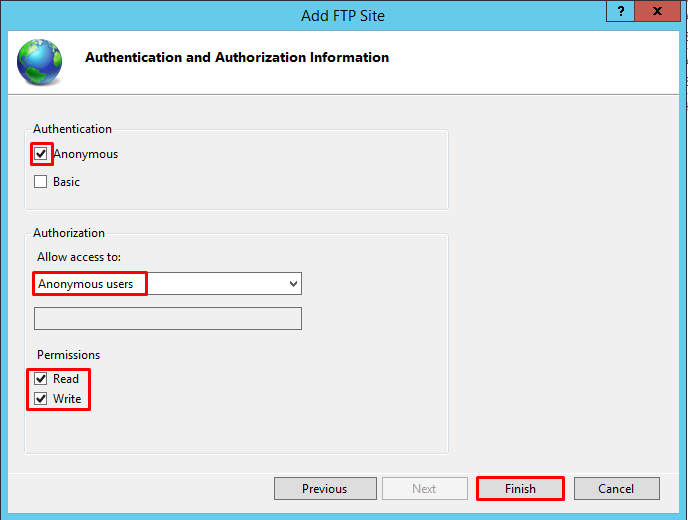Screen dimensions: 688x520
Task: Click the Authentication and Authorization Information heading
Action: 237,58
